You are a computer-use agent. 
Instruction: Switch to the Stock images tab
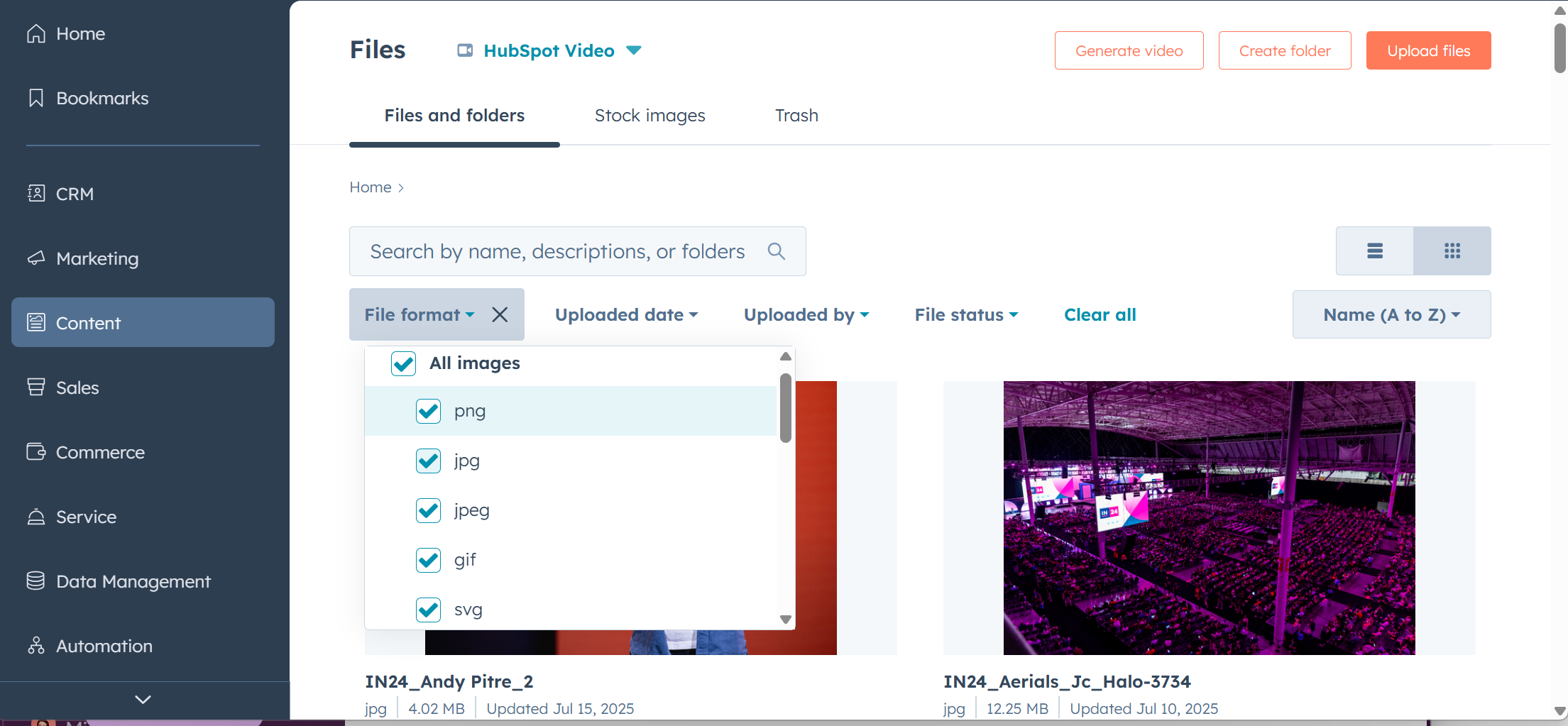649,116
